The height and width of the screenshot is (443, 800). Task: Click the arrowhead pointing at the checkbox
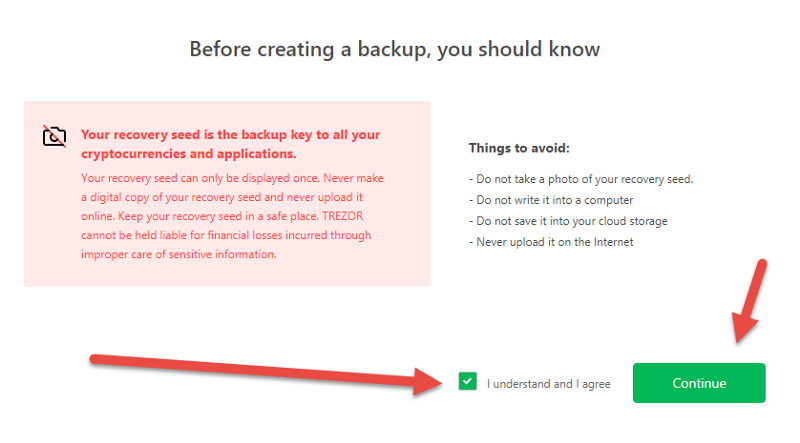click(x=428, y=381)
